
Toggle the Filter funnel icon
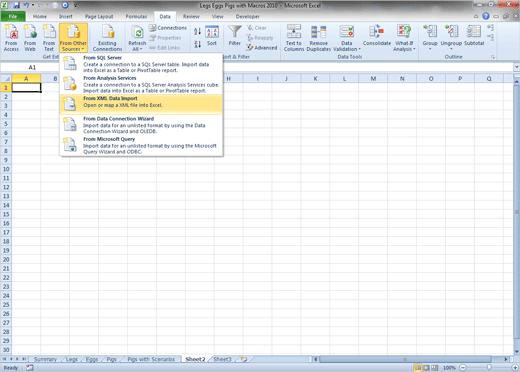[235, 36]
